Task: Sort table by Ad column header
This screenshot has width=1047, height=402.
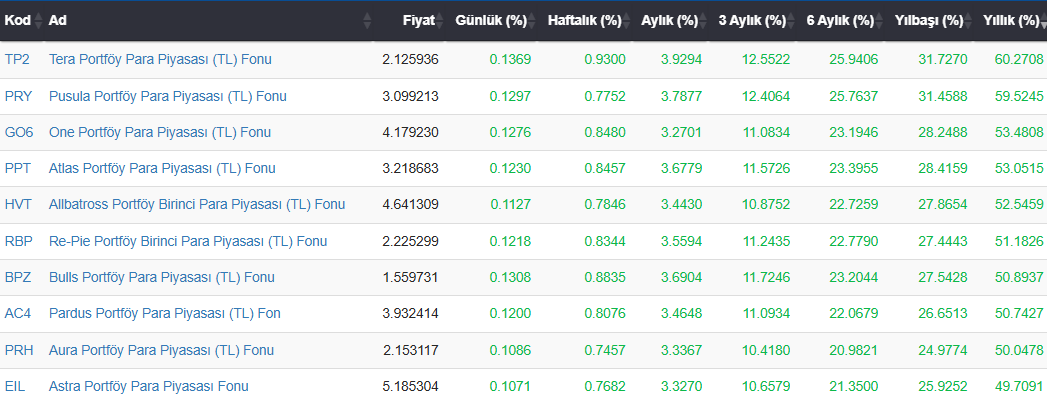Action: pos(209,21)
